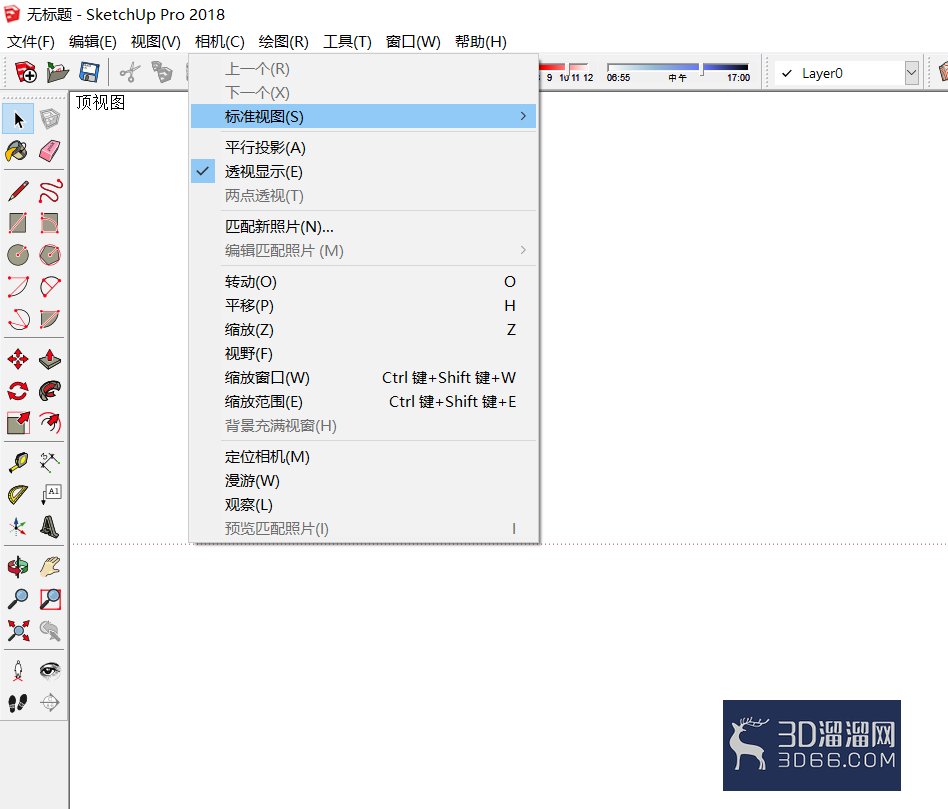
Task: Close the 相机(C) menu
Action: pyautogui.click(x=219, y=42)
